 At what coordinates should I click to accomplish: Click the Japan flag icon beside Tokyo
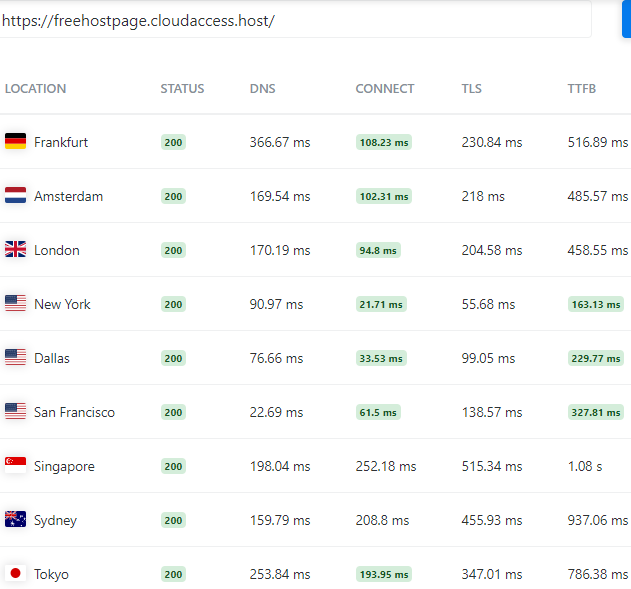[15, 574]
